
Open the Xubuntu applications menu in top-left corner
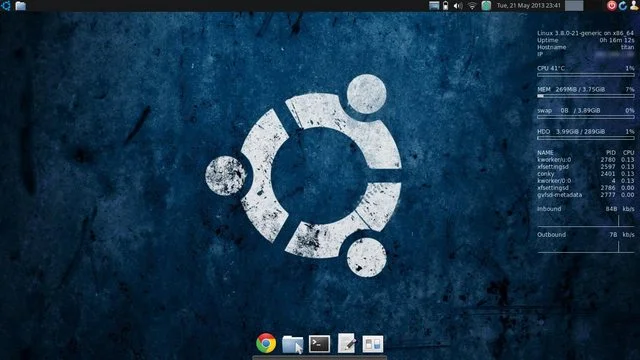(6, 6)
